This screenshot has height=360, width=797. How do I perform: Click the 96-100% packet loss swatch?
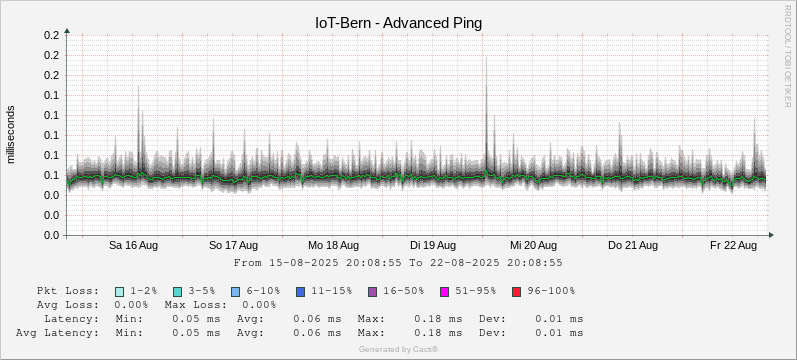pos(516,292)
